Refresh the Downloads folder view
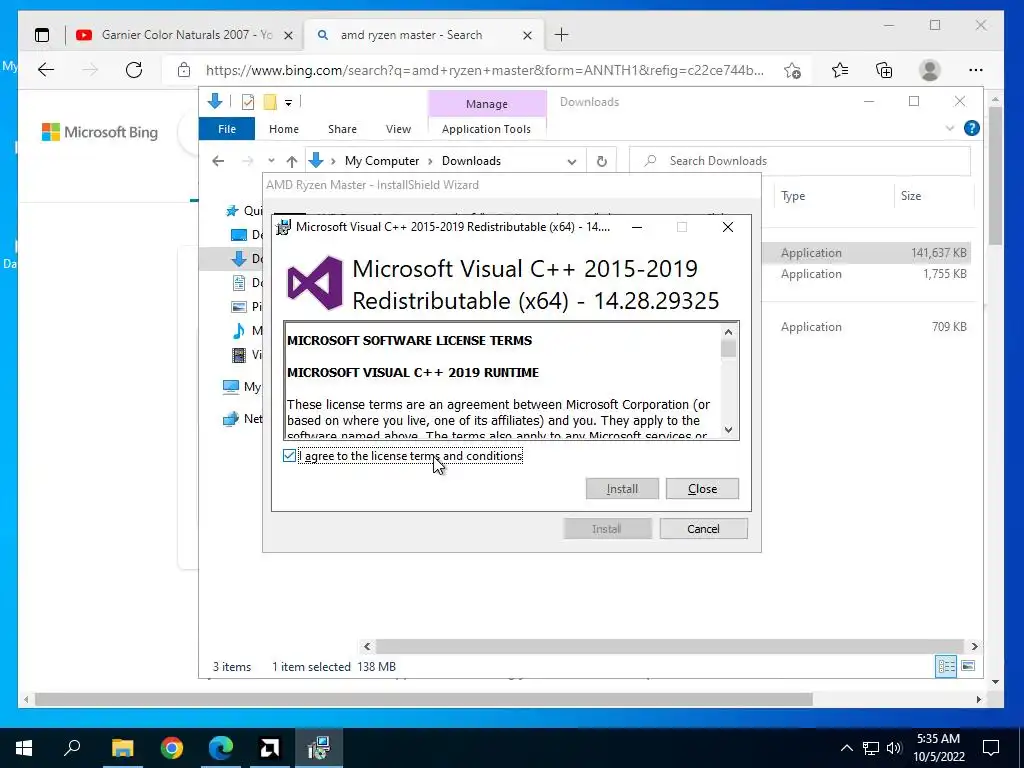 601,161
